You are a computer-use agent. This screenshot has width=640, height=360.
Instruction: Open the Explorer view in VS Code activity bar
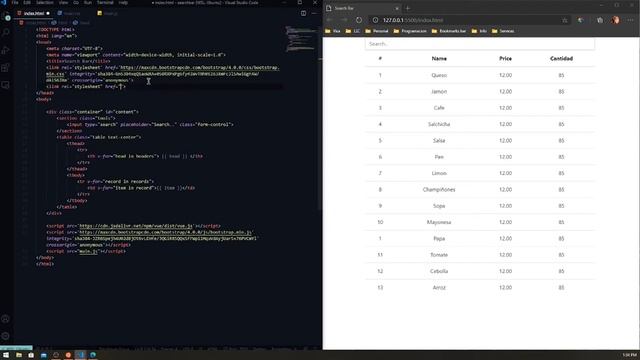click(x=6, y=17)
